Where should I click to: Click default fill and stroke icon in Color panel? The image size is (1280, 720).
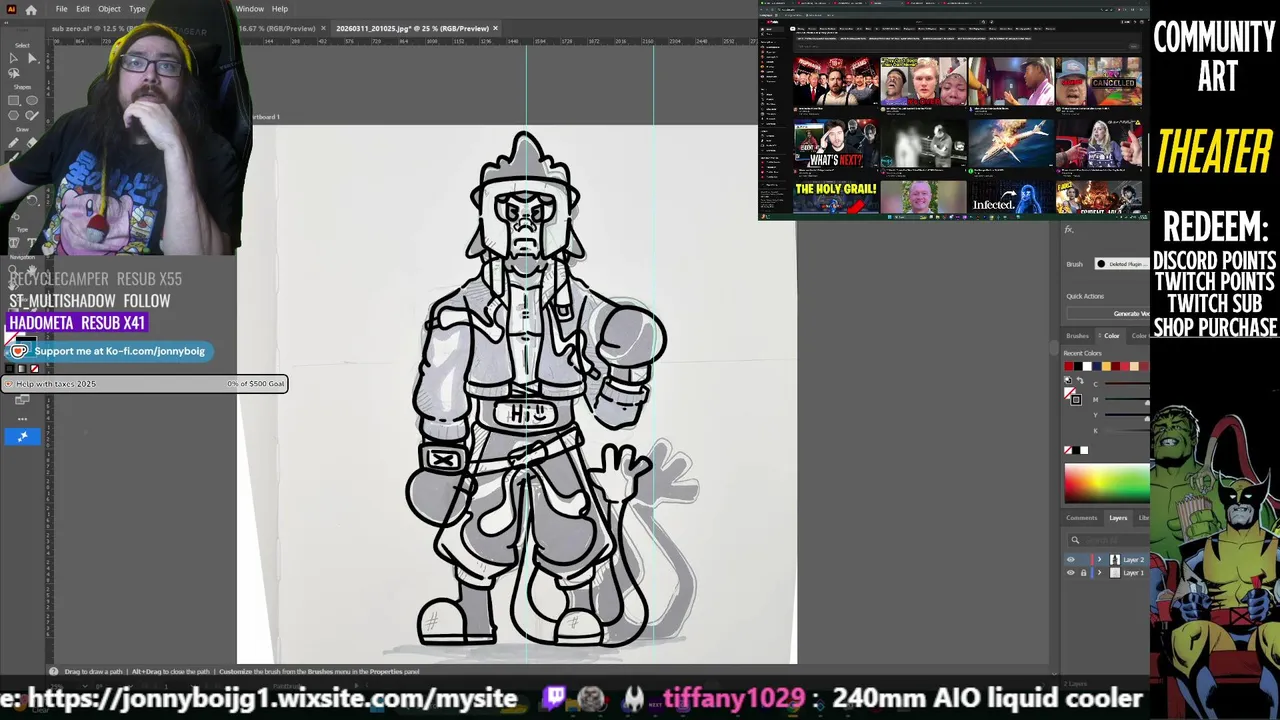coord(1068,380)
